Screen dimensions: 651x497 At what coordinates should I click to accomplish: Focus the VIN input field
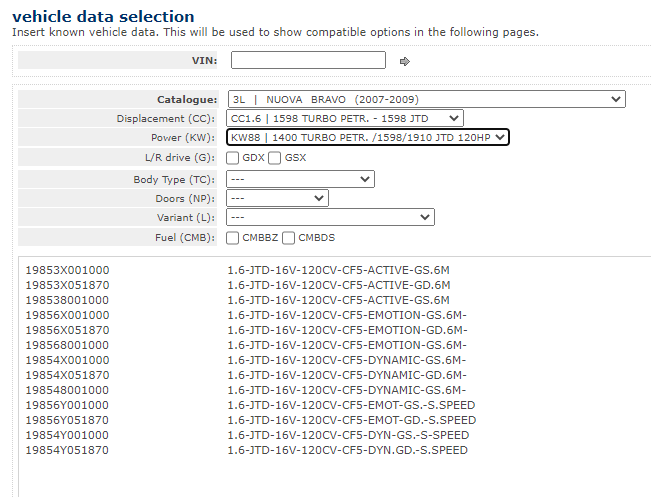pos(308,60)
